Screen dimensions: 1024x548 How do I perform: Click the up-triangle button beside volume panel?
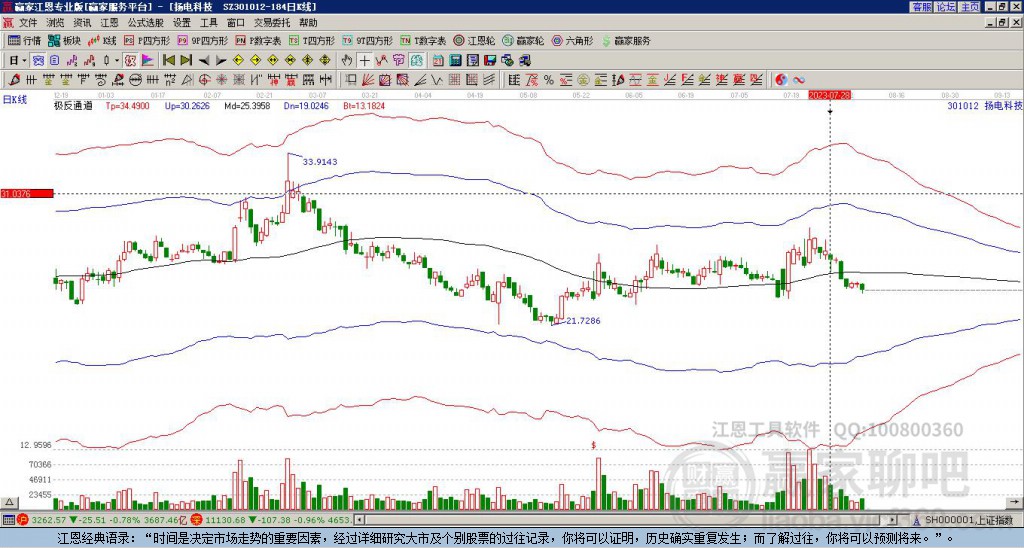pos(8,503)
